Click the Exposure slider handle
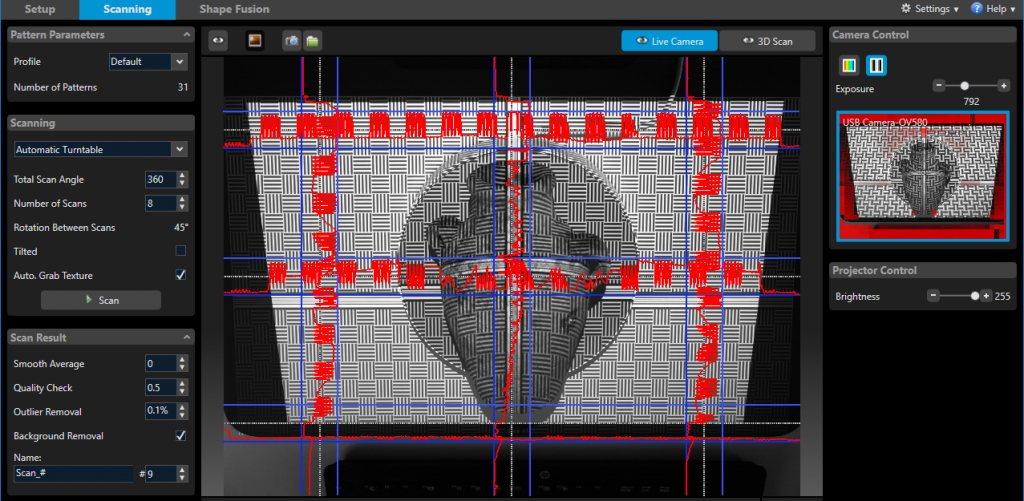The width and height of the screenshot is (1024, 501). click(964, 87)
